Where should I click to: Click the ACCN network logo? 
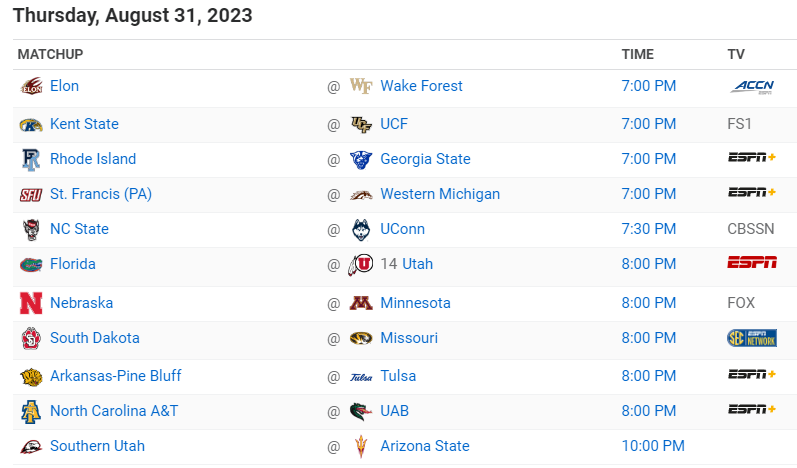click(752, 87)
